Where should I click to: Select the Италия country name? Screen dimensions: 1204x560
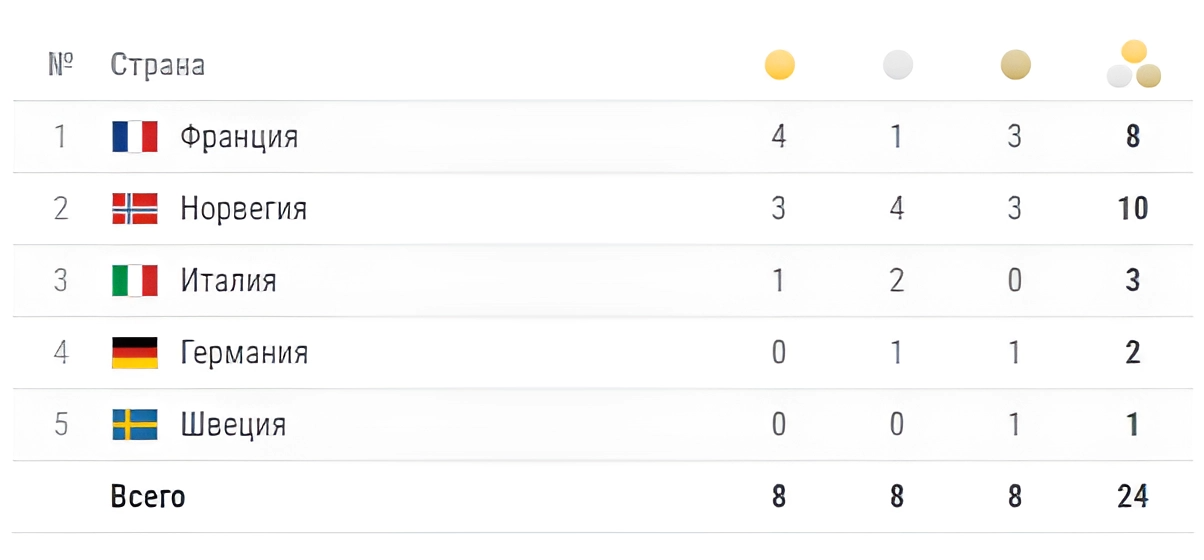point(228,281)
